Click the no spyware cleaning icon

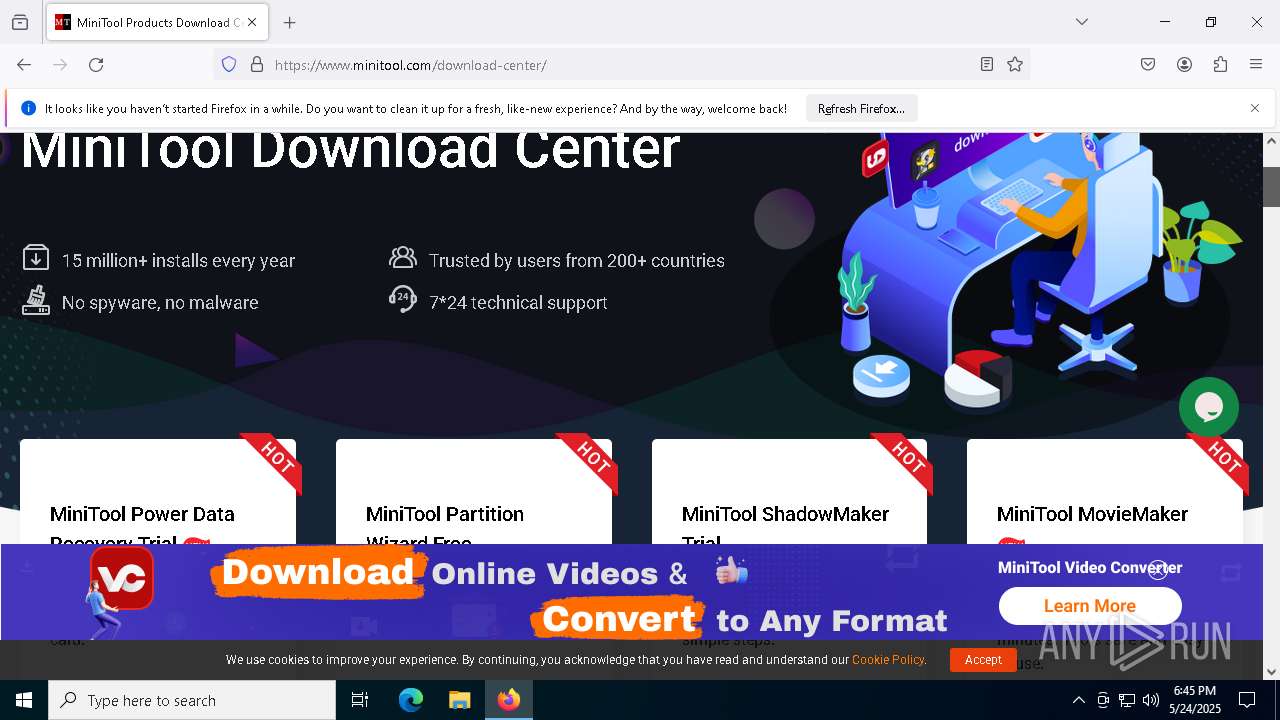(36, 300)
